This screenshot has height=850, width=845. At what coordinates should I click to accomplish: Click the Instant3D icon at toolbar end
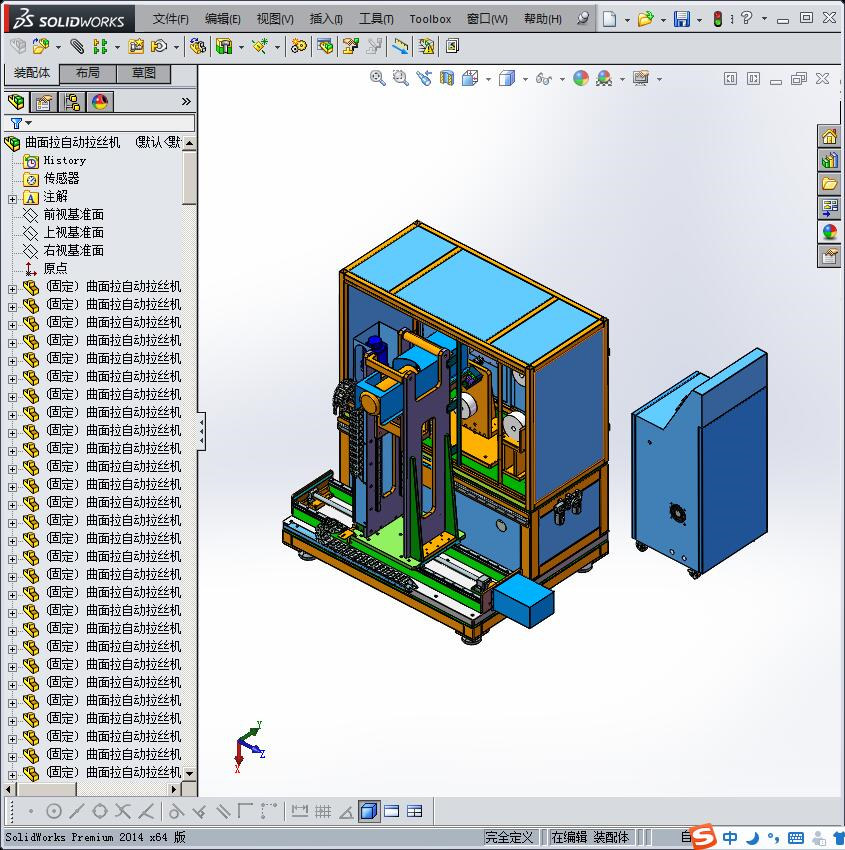(453, 47)
